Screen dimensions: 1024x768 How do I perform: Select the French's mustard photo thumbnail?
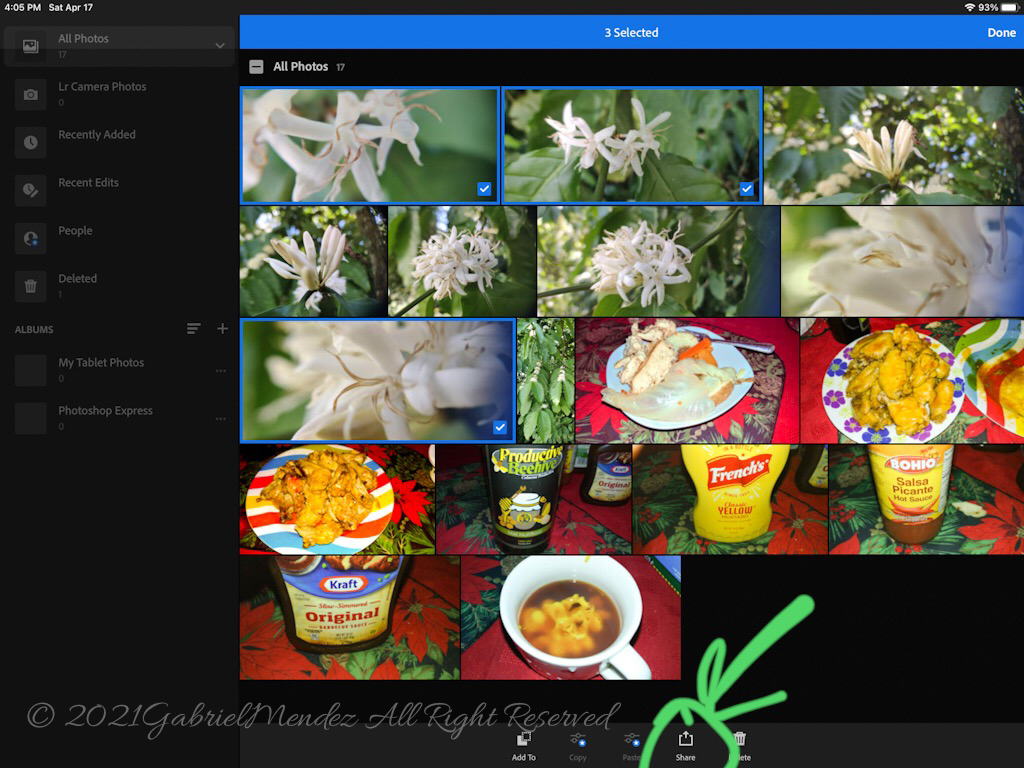729,500
